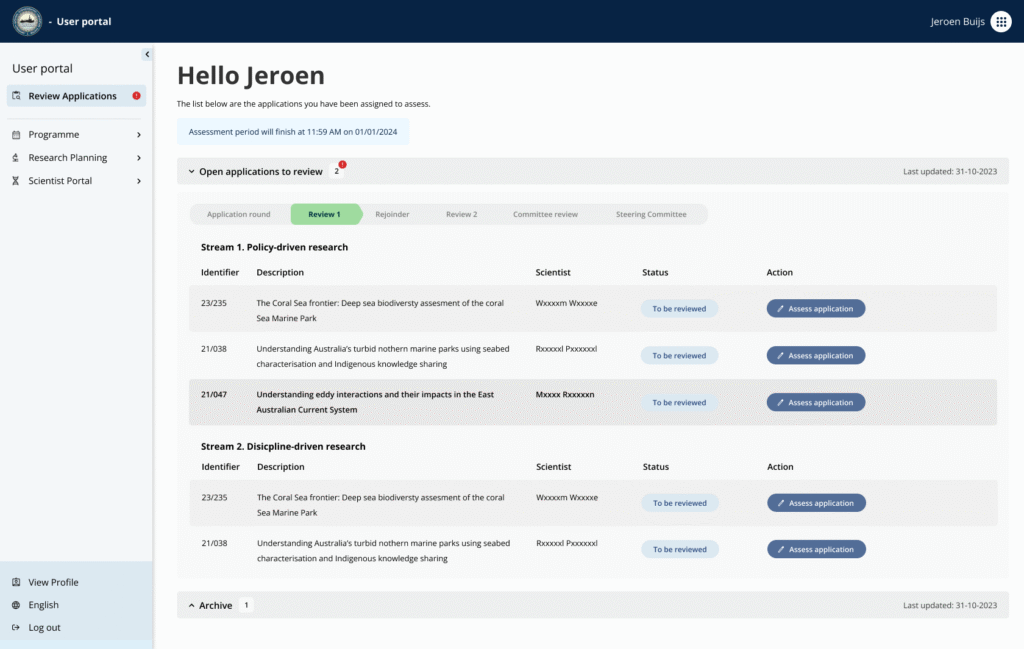Open the app grid menu icon

point(1000,21)
